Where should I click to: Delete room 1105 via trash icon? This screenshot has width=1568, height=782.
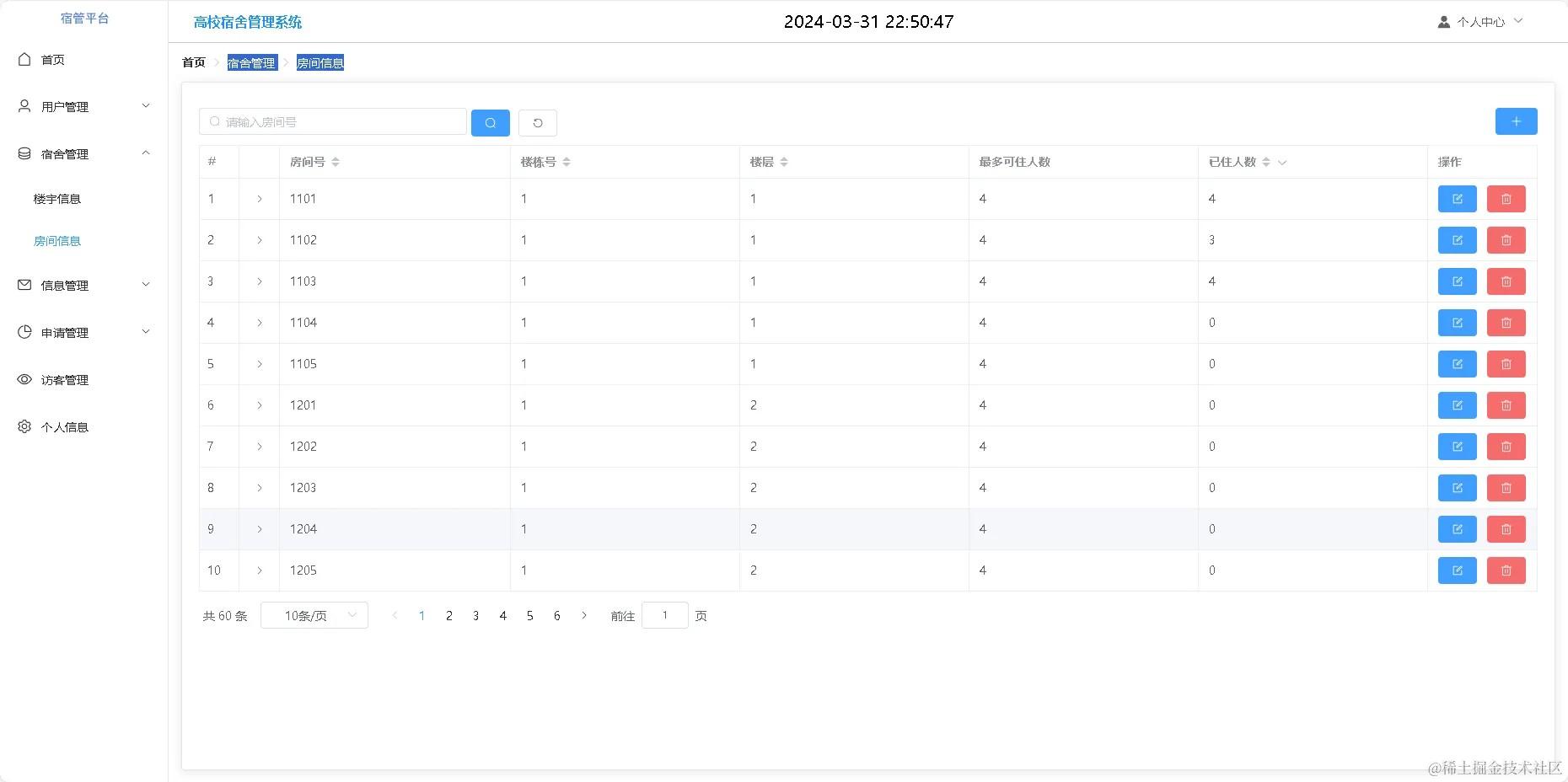pyautogui.click(x=1506, y=364)
